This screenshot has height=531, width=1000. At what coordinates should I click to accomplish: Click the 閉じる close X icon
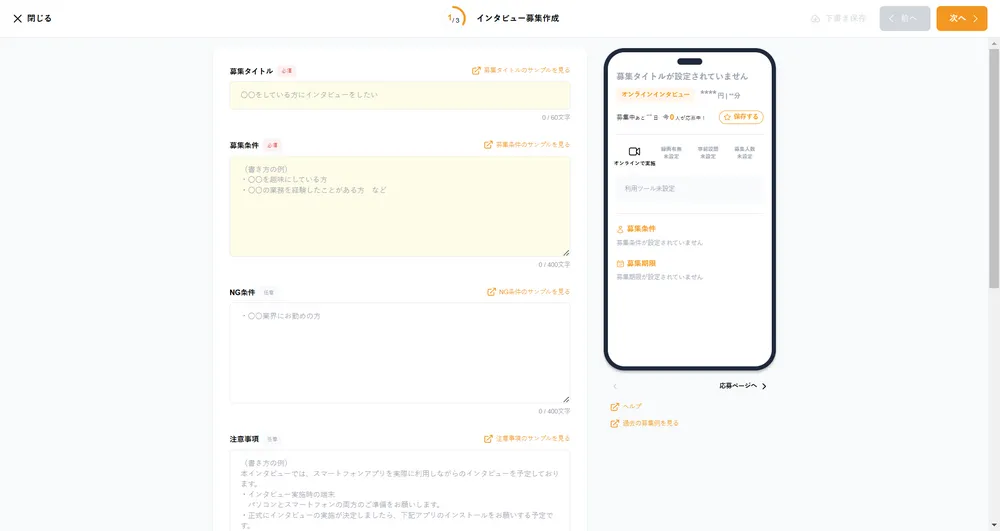[17, 18]
